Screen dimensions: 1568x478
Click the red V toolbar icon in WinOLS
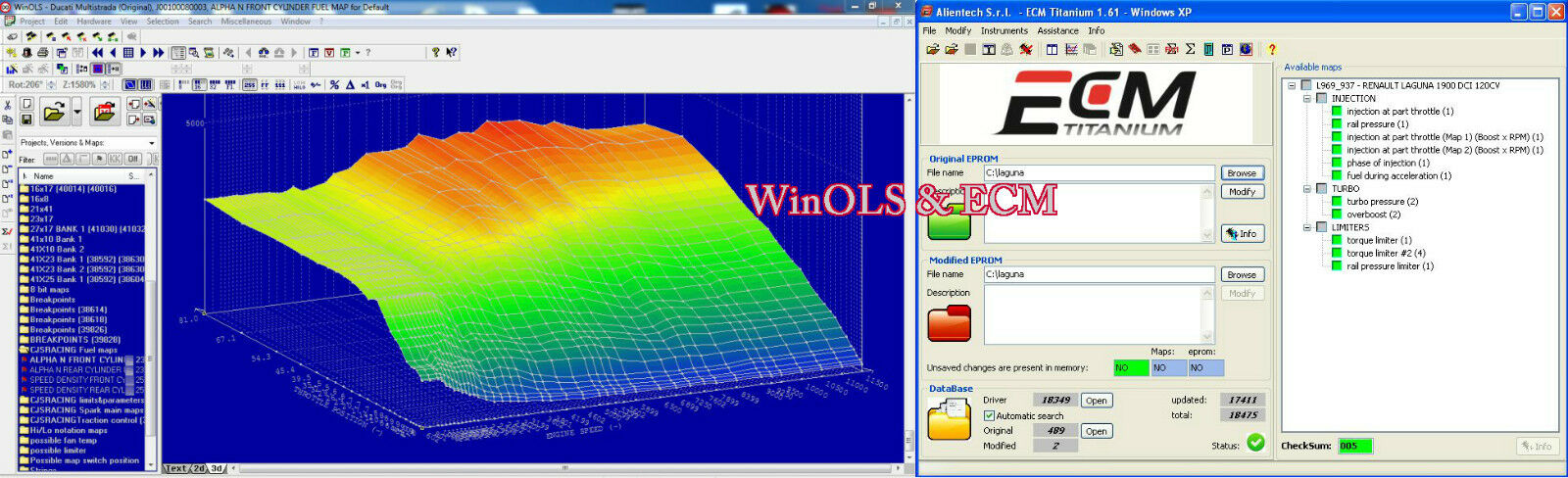(329, 52)
